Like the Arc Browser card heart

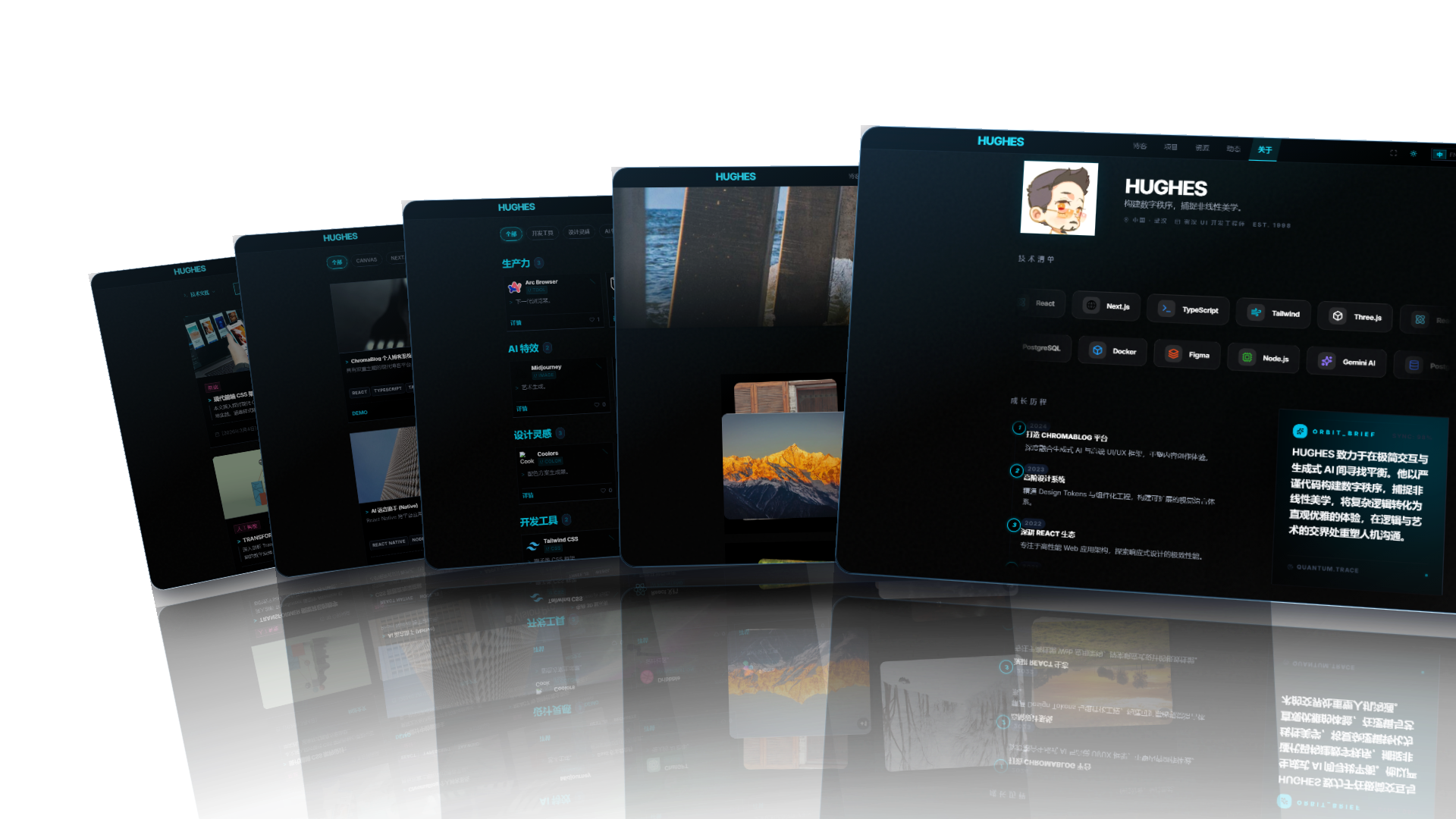coord(592,319)
